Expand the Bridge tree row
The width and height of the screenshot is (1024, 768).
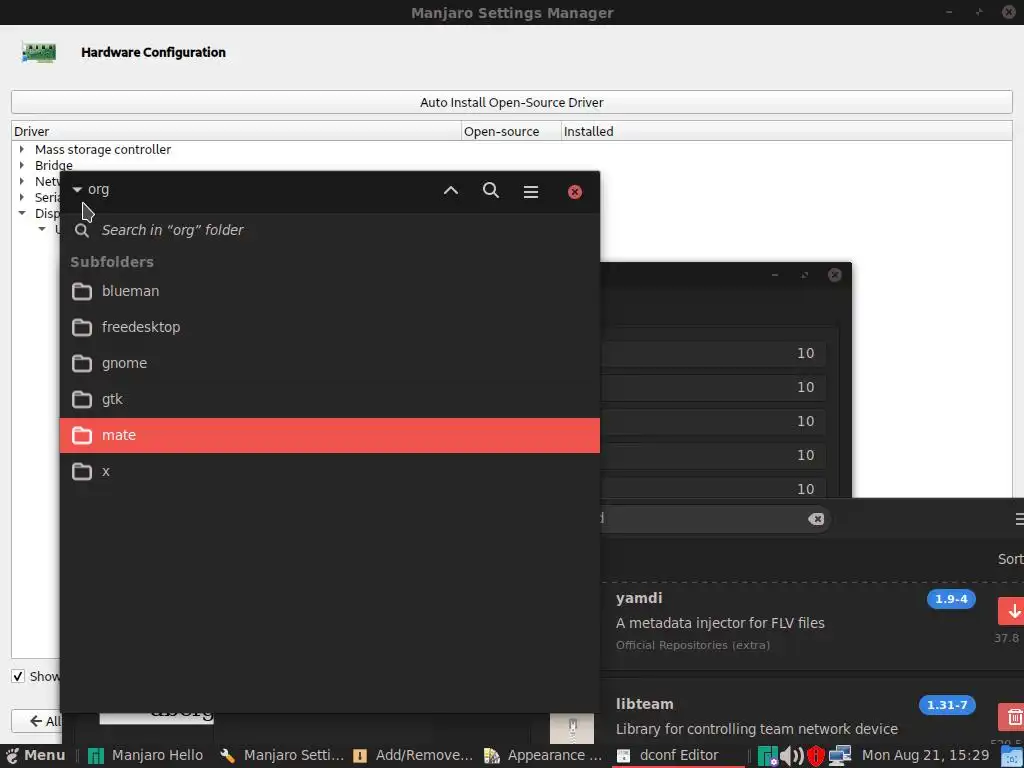22,165
